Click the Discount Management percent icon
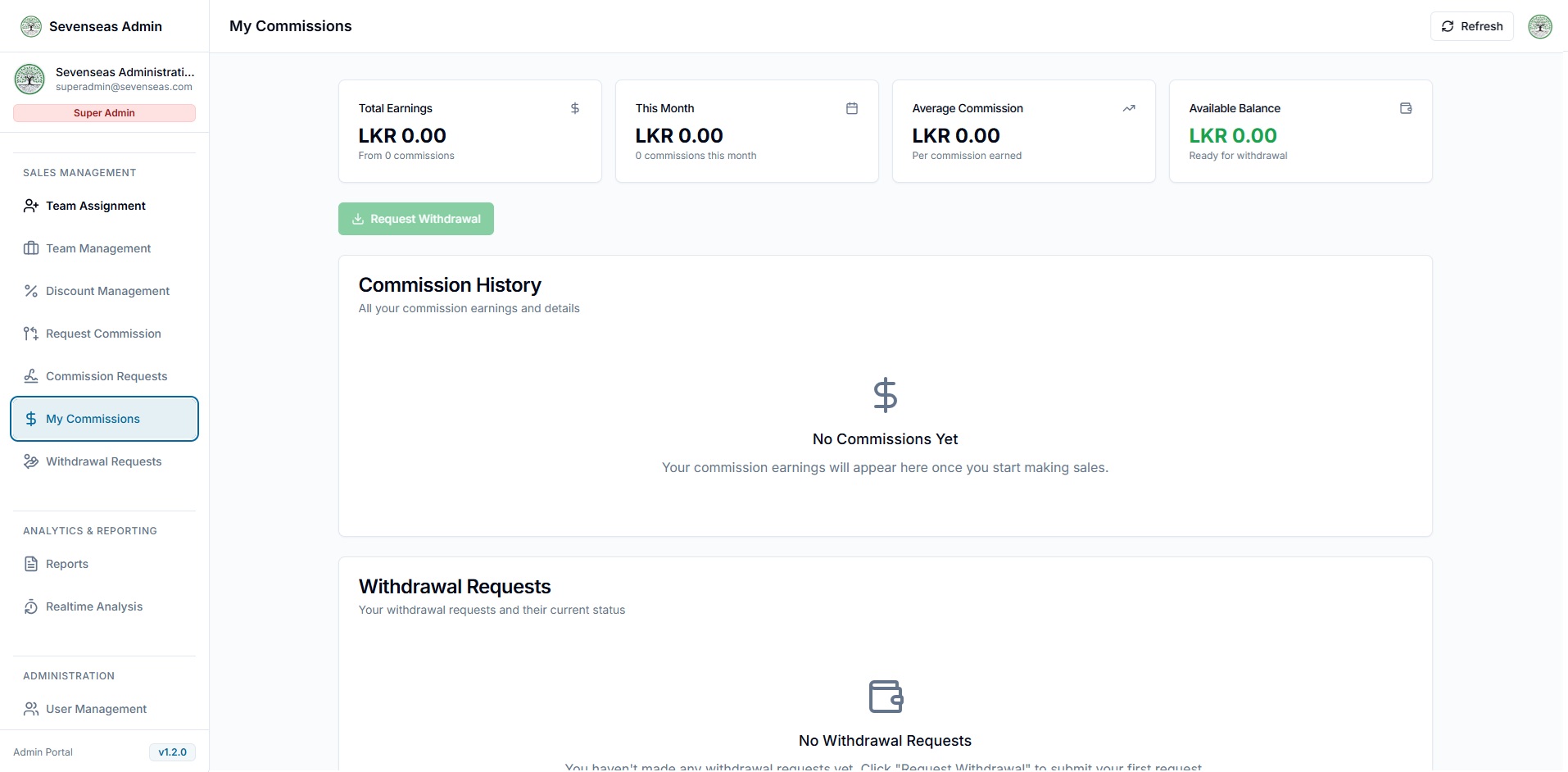1568x772 pixels. tap(31, 291)
